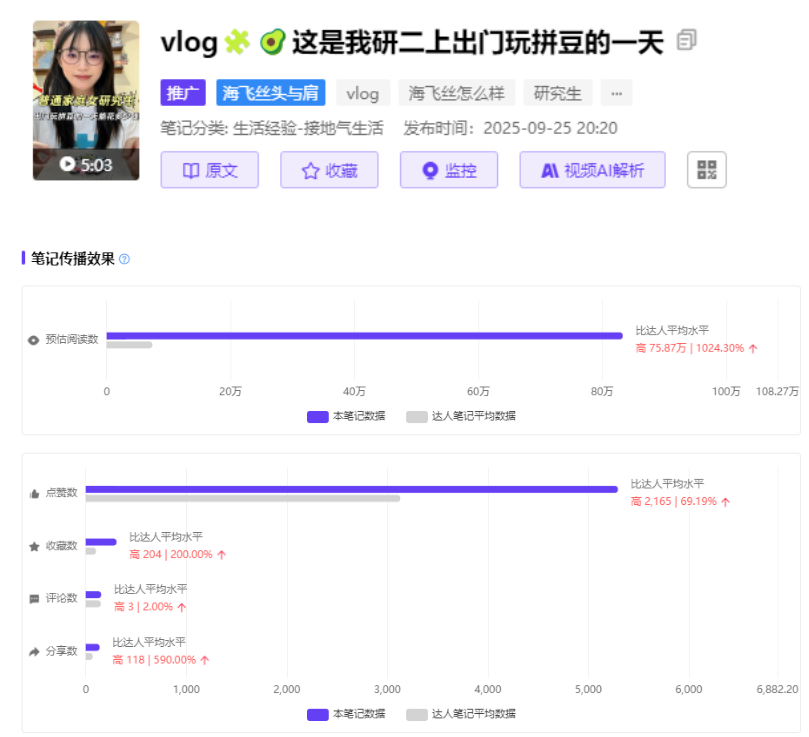The image size is (809, 737).
Task: Select the 研究生 tag
Action: [x=557, y=94]
